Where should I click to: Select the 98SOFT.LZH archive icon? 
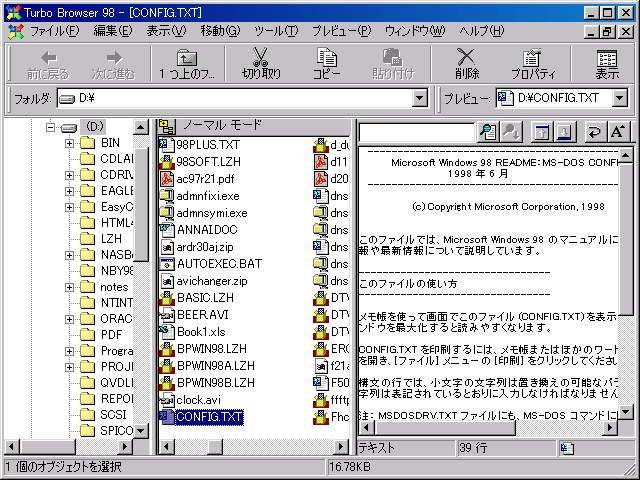click(166, 162)
